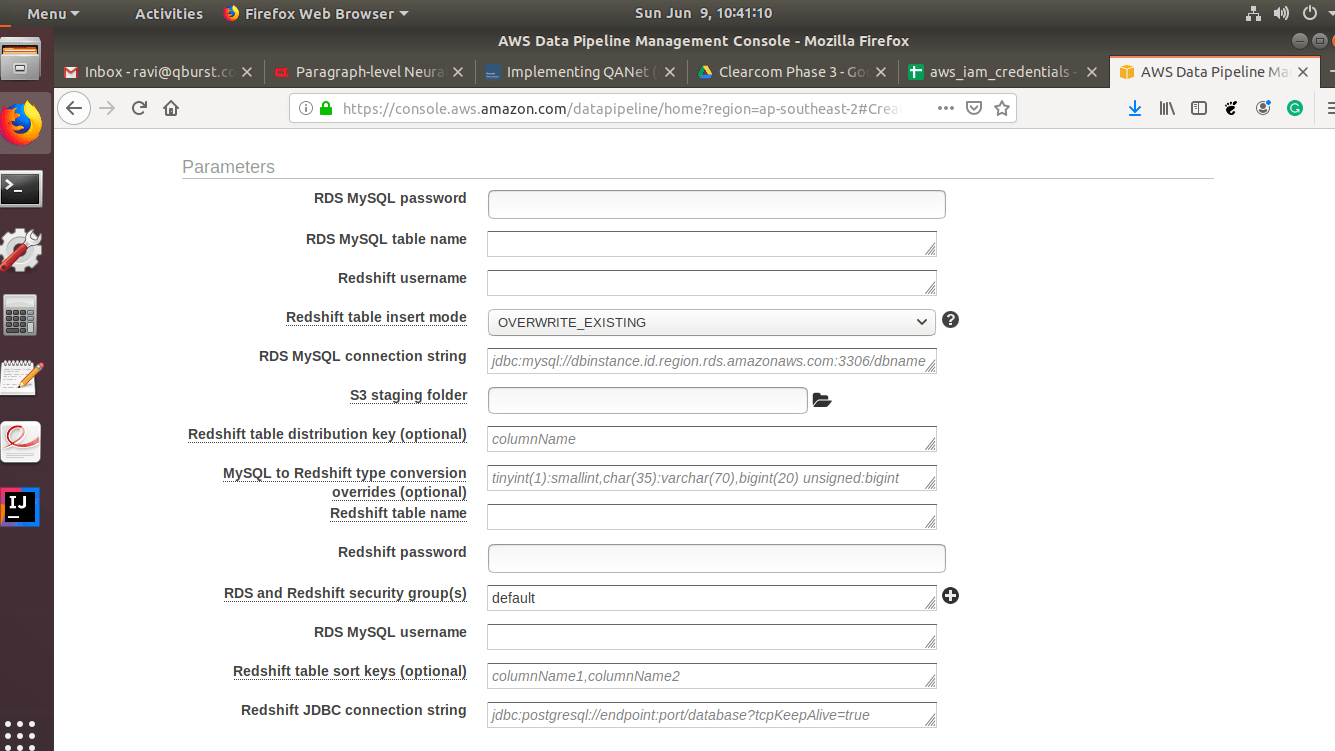The width and height of the screenshot is (1335, 751).
Task: Click the green Grammarly extension icon
Action: [x=1295, y=108]
